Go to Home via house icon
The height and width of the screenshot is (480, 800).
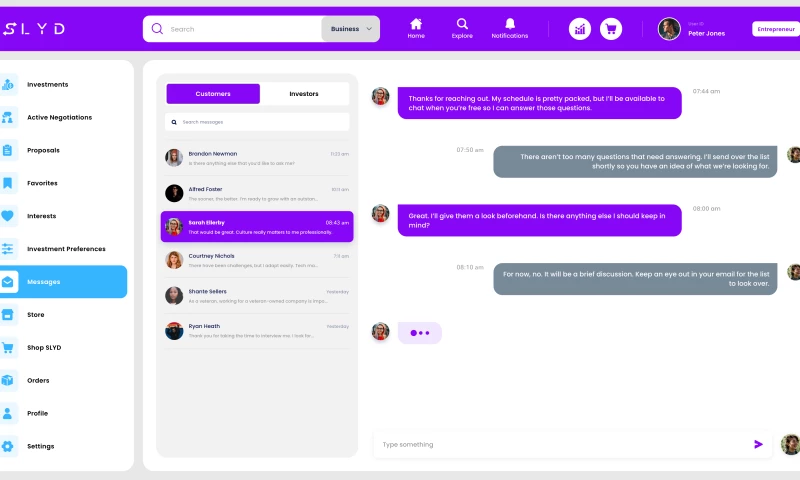click(416, 24)
